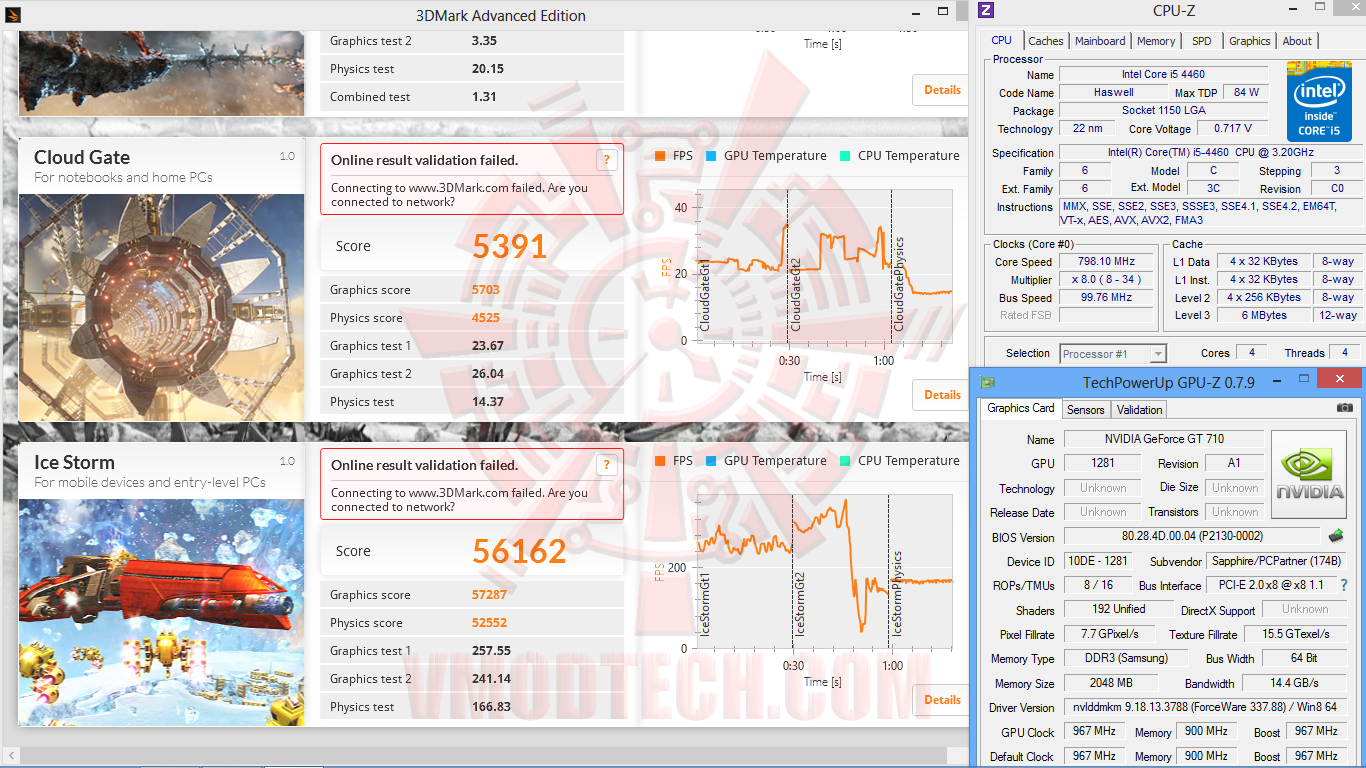Viewport: 1366px width, 768px height.
Task: Open the SPD tab in CPU-Z
Action: point(1201,41)
